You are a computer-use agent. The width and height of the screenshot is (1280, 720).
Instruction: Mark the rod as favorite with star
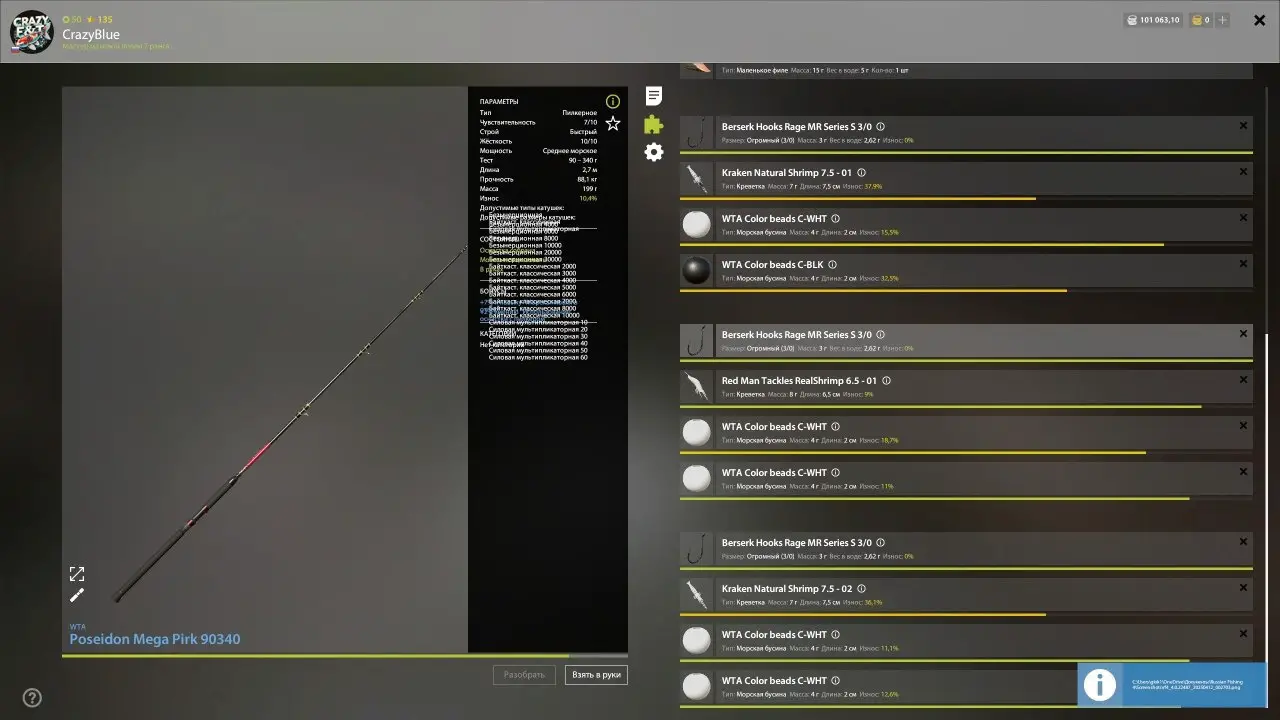(613, 123)
